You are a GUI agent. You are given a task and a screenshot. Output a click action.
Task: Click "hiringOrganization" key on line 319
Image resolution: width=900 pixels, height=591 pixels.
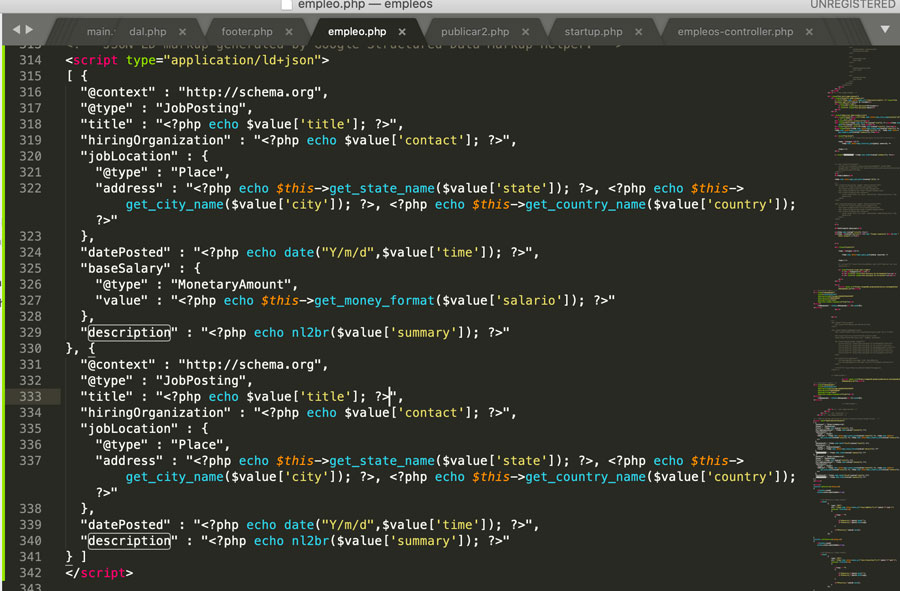(156, 141)
